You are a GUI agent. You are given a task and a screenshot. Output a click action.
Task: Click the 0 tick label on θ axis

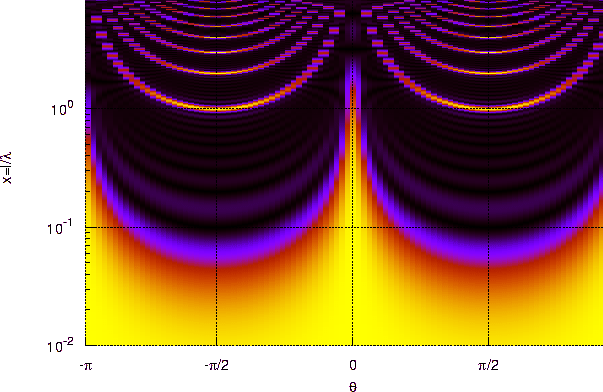pyautogui.click(x=353, y=365)
